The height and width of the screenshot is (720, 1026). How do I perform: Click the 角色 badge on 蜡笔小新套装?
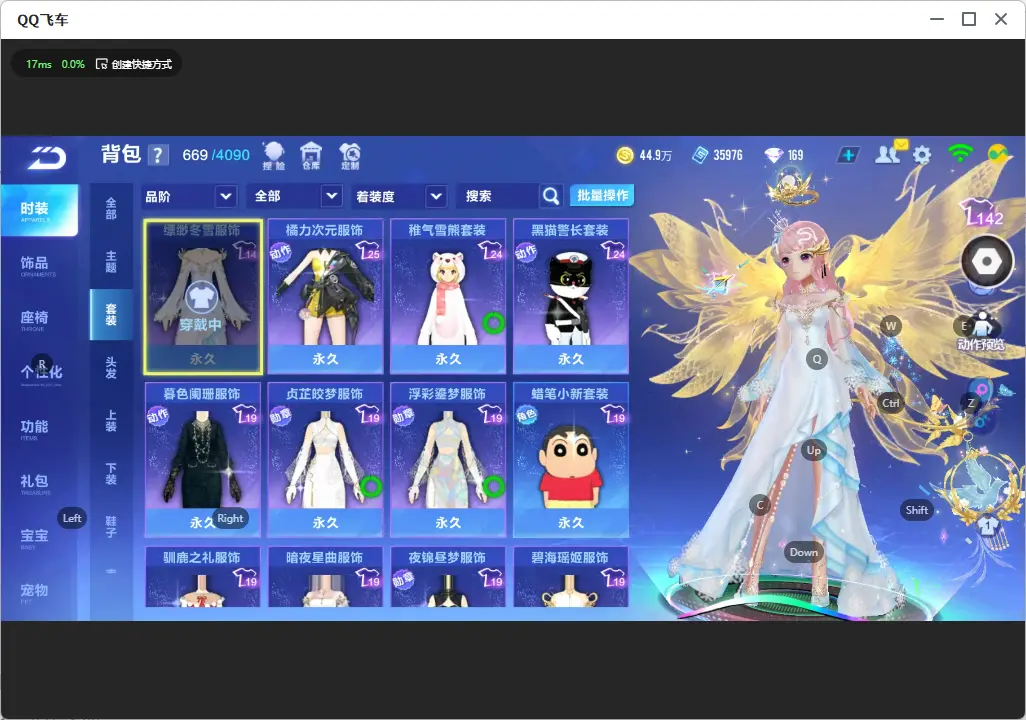click(x=526, y=416)
